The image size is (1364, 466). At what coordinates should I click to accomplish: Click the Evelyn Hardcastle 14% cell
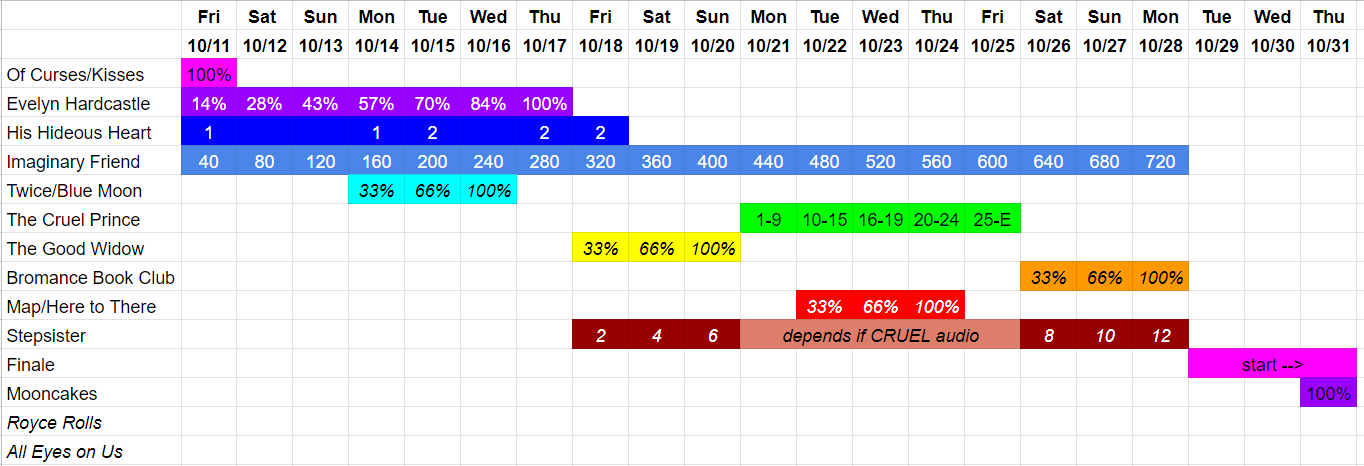coord(209,104)
